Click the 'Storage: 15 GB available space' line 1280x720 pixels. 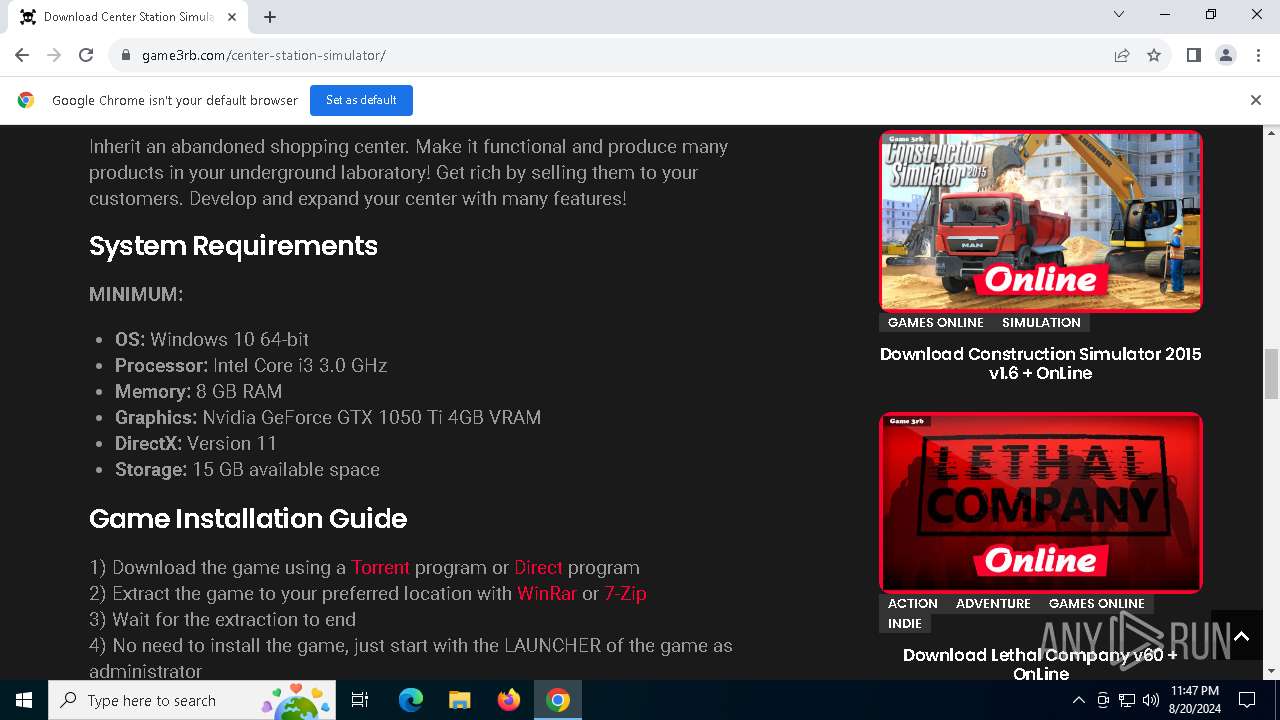[247, 469]
